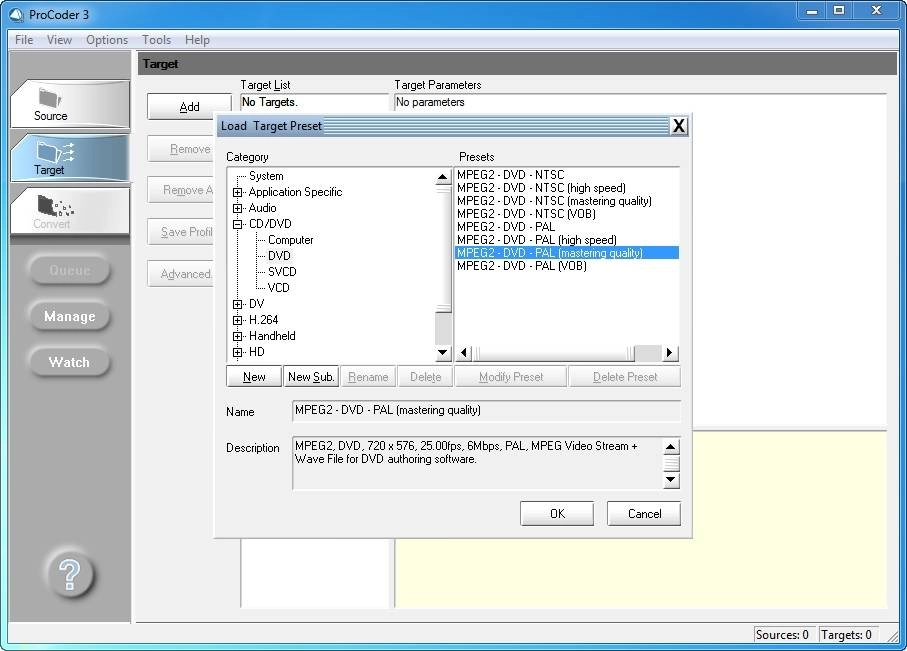
Task: Expand the HD category node
Action: click(x=237, y=352)
